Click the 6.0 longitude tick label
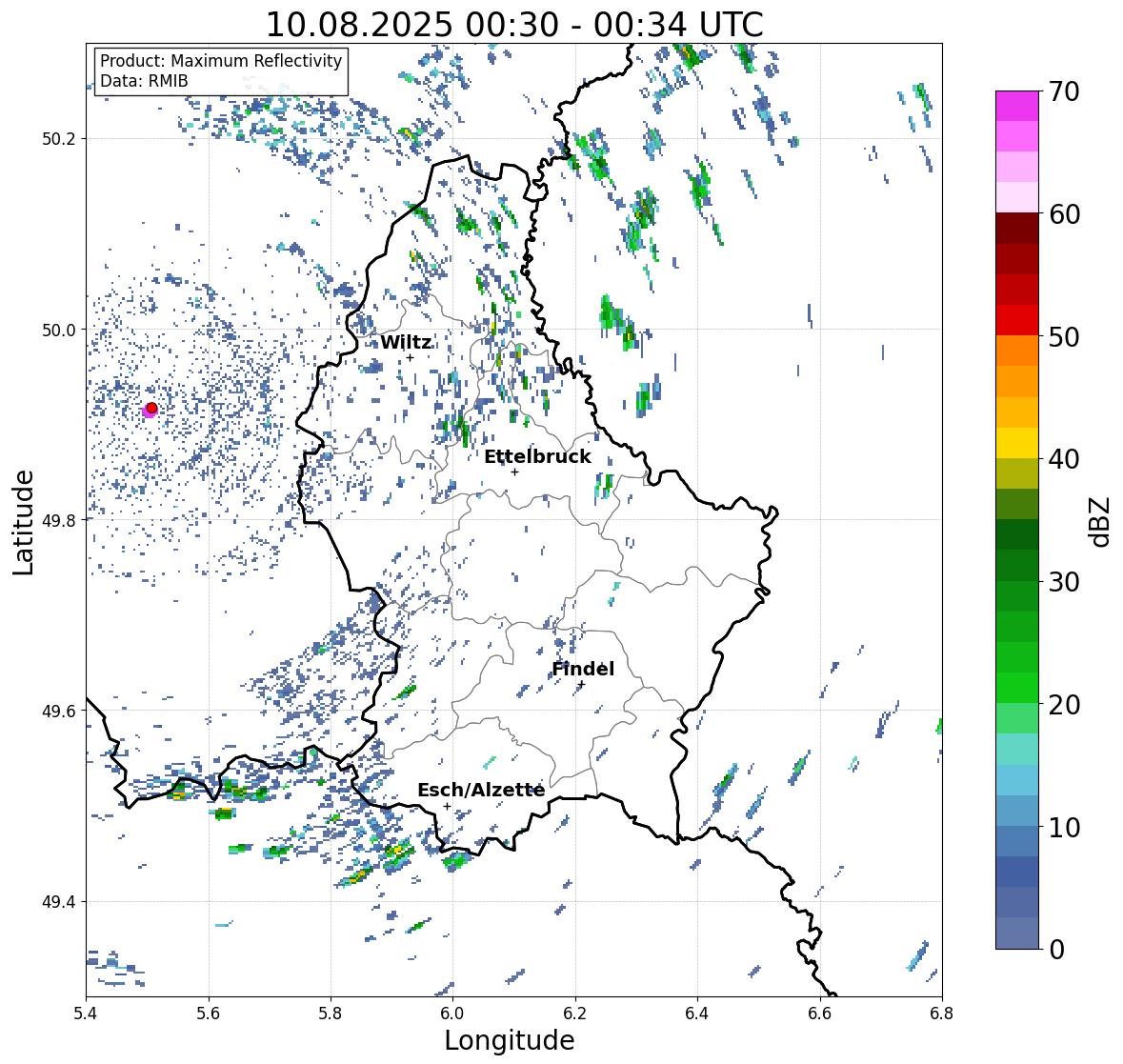1123x1064 pixels. pos(452,1014)
